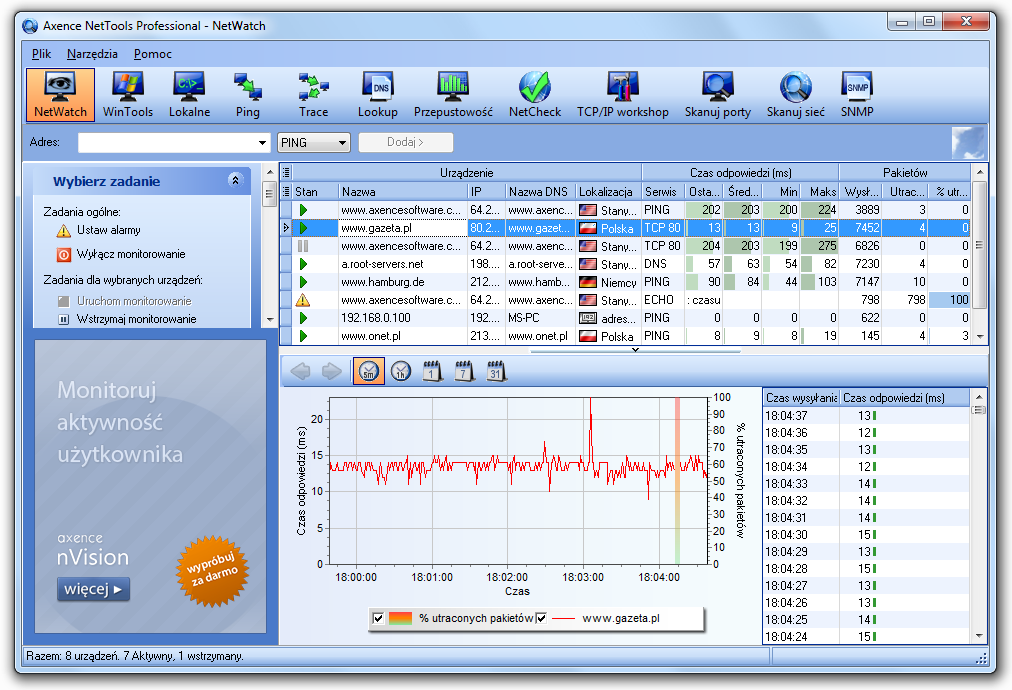This screenshot has width=1012, height=690.
Task: Open the NetWatch tool
Action: point(60,95)
